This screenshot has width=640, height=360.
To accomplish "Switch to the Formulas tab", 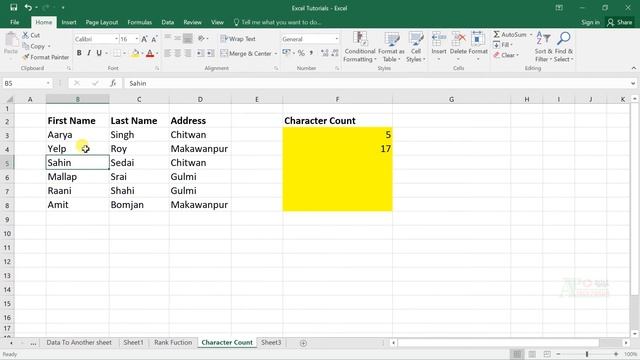I will coord(140,22).
